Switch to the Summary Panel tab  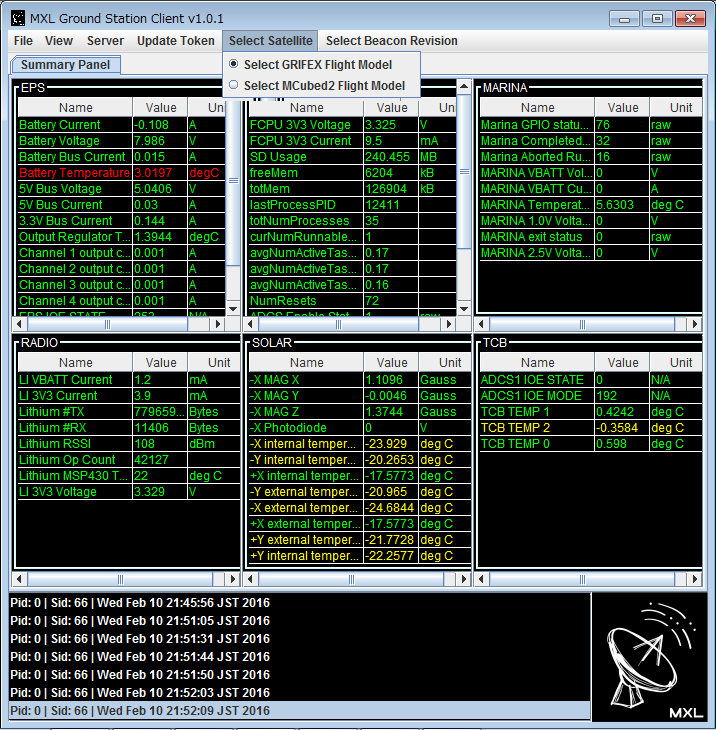click(65, 65)
